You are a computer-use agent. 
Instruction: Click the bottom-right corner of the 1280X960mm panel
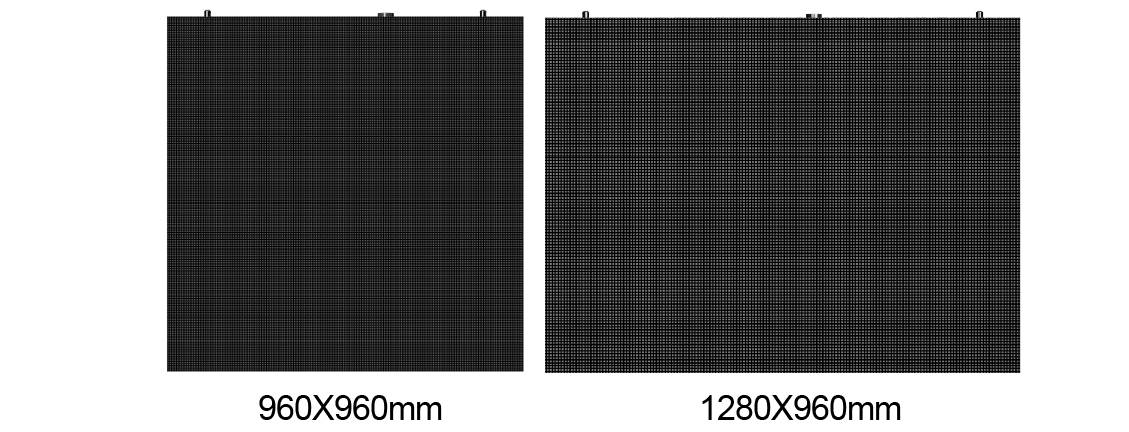click(x=1017, y=370)
